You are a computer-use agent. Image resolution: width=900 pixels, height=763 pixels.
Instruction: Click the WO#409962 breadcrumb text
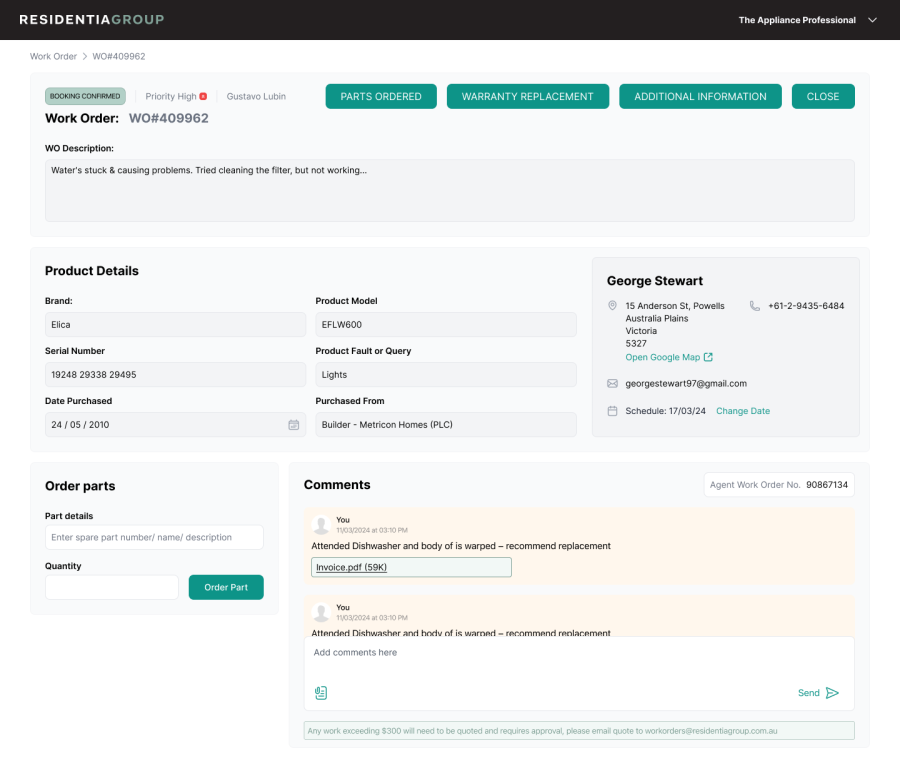click(x=119, y=56)
